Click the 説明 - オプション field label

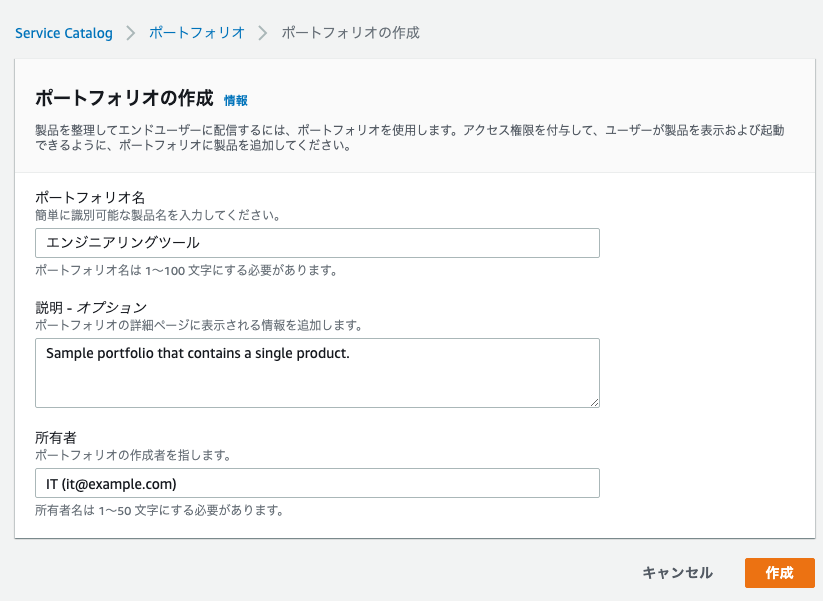[91, 307]
